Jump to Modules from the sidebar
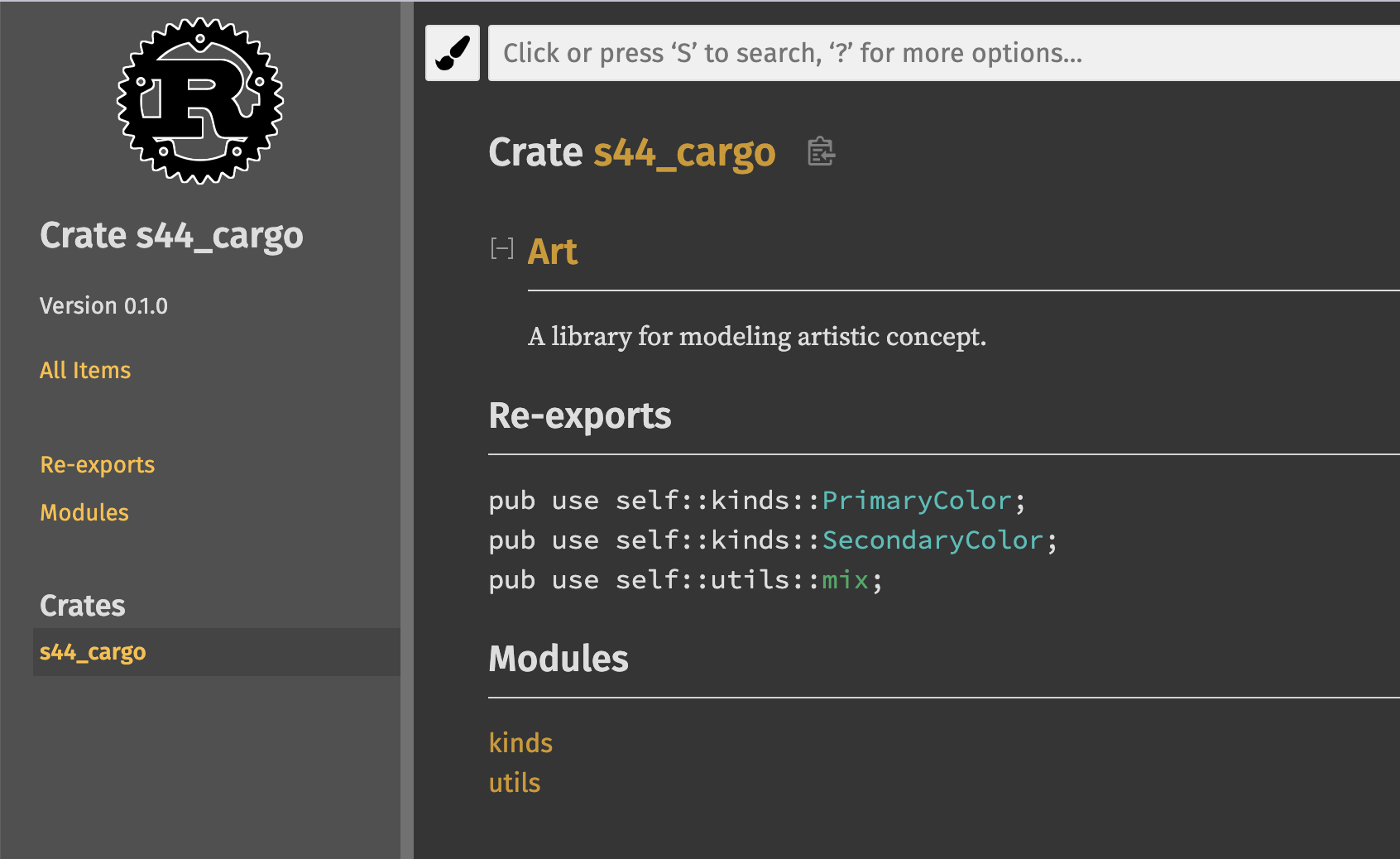 click(x=84, y=512)
